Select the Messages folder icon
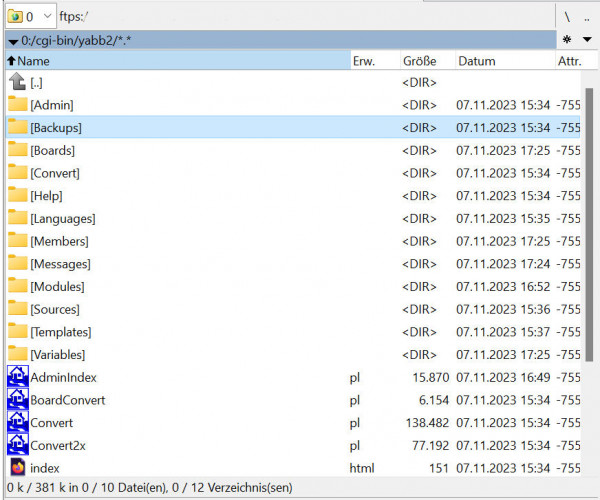This screenshot has height=500, width=600. click(x=18, y=262)
